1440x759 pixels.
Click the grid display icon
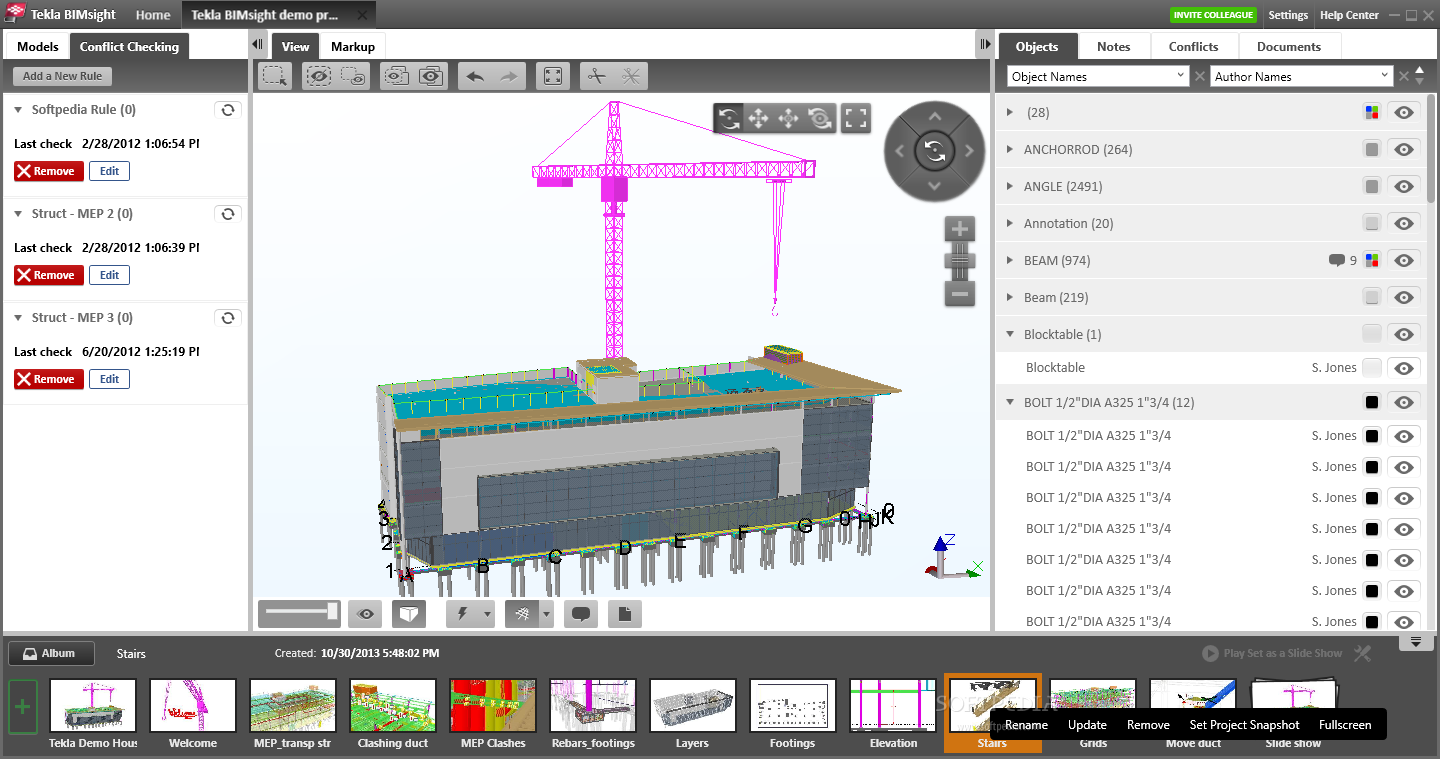click(522, 614)
